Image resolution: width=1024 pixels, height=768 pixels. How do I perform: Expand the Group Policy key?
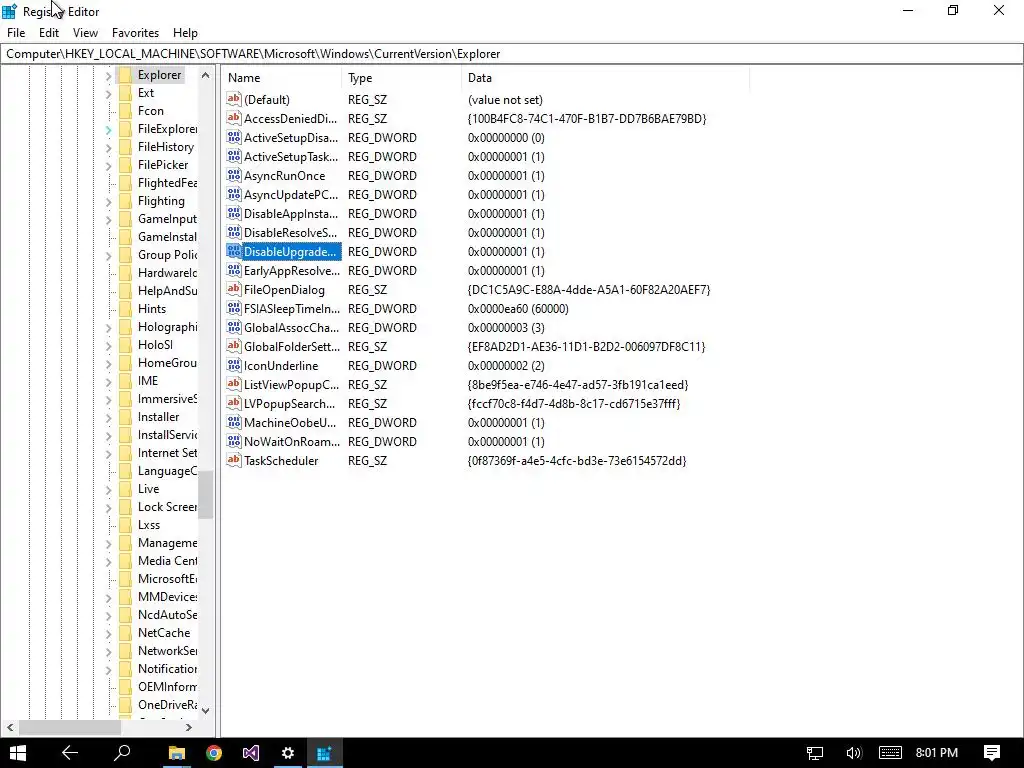pos(108,256)
